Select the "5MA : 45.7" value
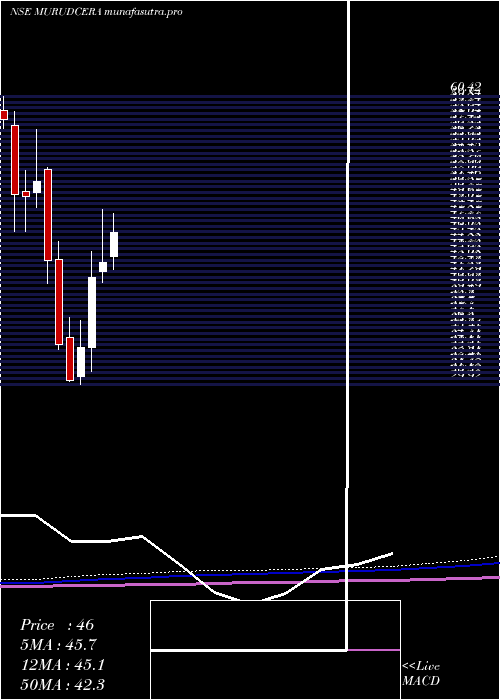500x700 pixels. coord(58,645)
